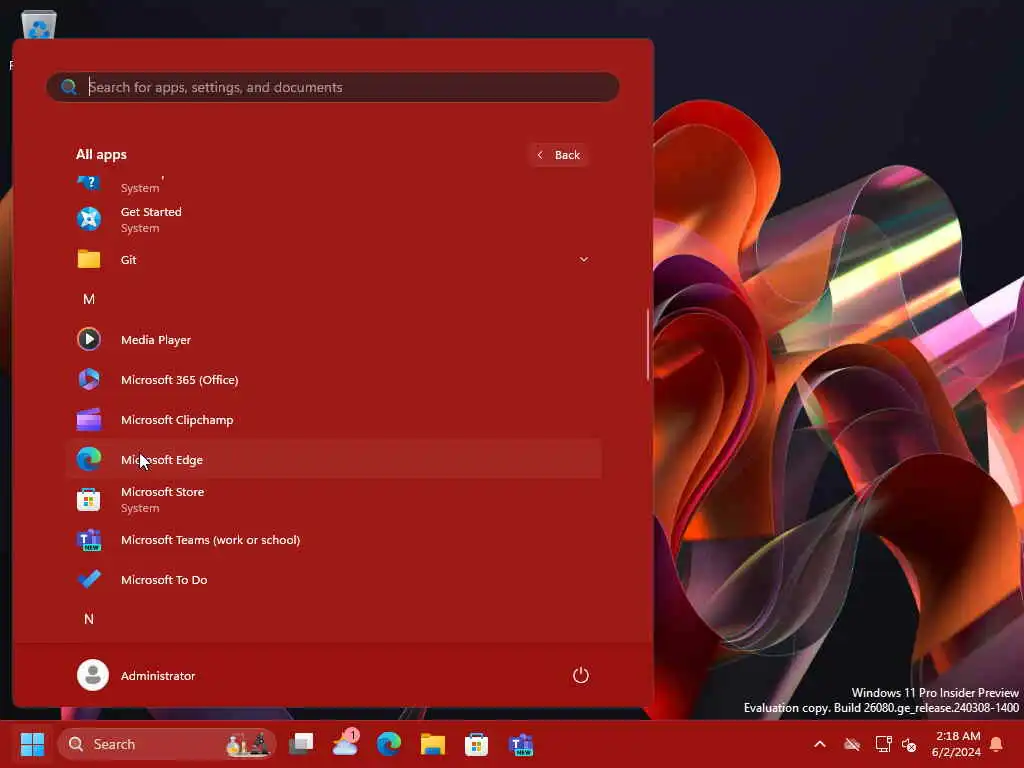Click the Git folder icon
Screen dimensions: 1024x768
click(89, 259)
